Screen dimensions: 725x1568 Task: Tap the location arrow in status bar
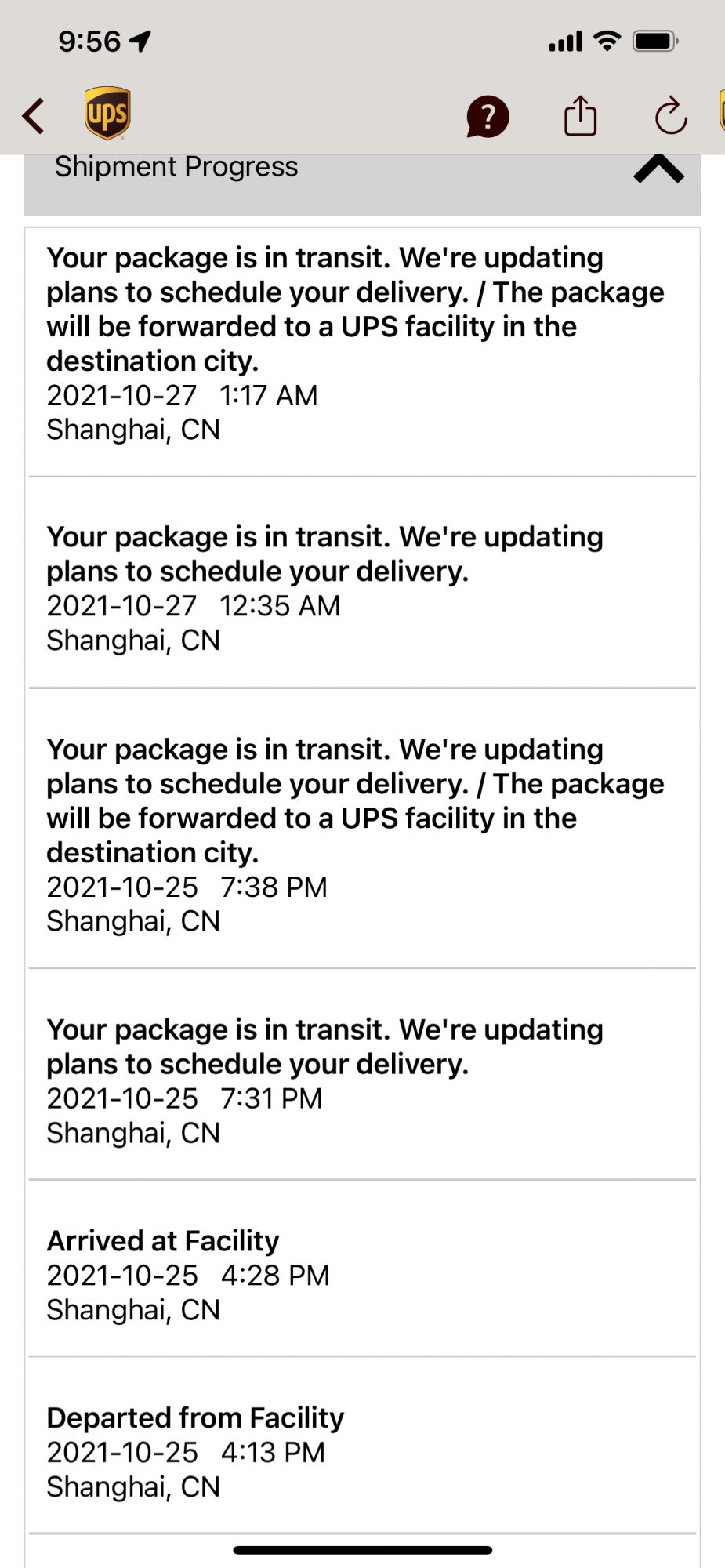(x=141, y=41)
